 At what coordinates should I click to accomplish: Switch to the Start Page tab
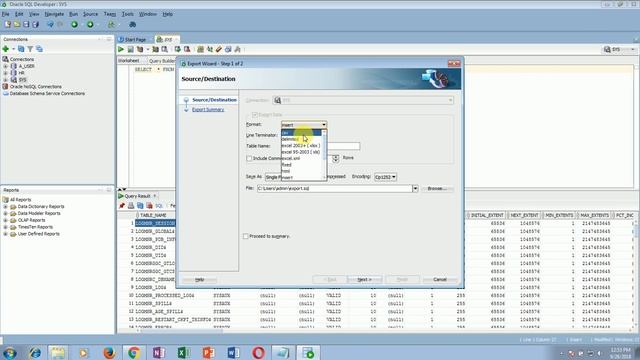(x=135, y=40)
